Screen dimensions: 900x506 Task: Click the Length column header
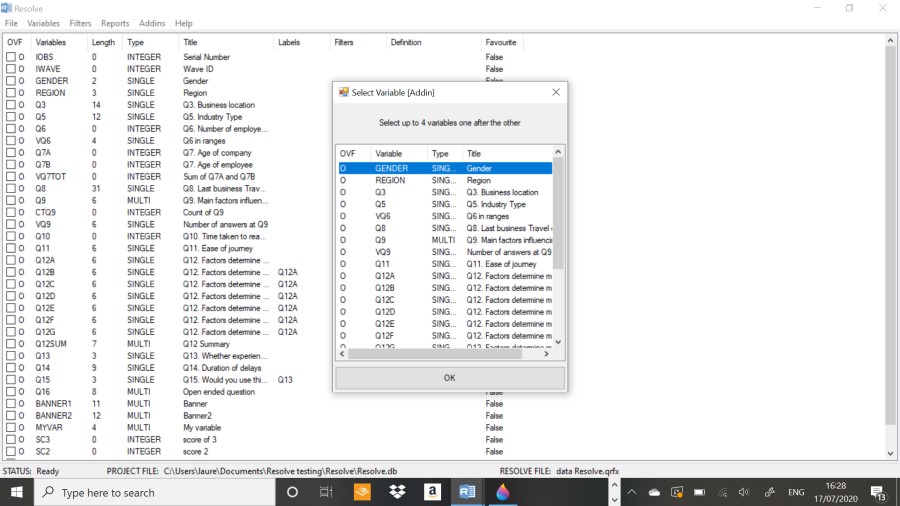pos(105,42)
